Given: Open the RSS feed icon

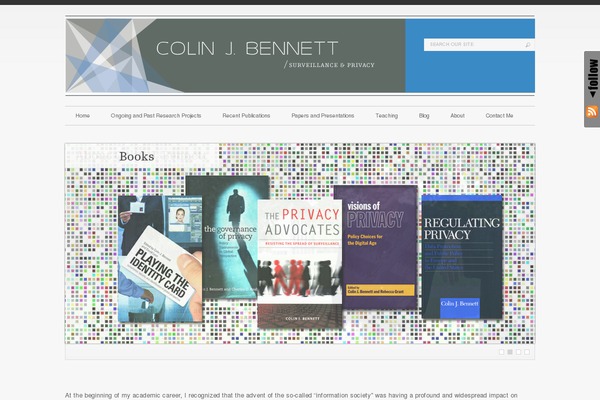Looking at the screenshot, I should [x=592, y=112].
